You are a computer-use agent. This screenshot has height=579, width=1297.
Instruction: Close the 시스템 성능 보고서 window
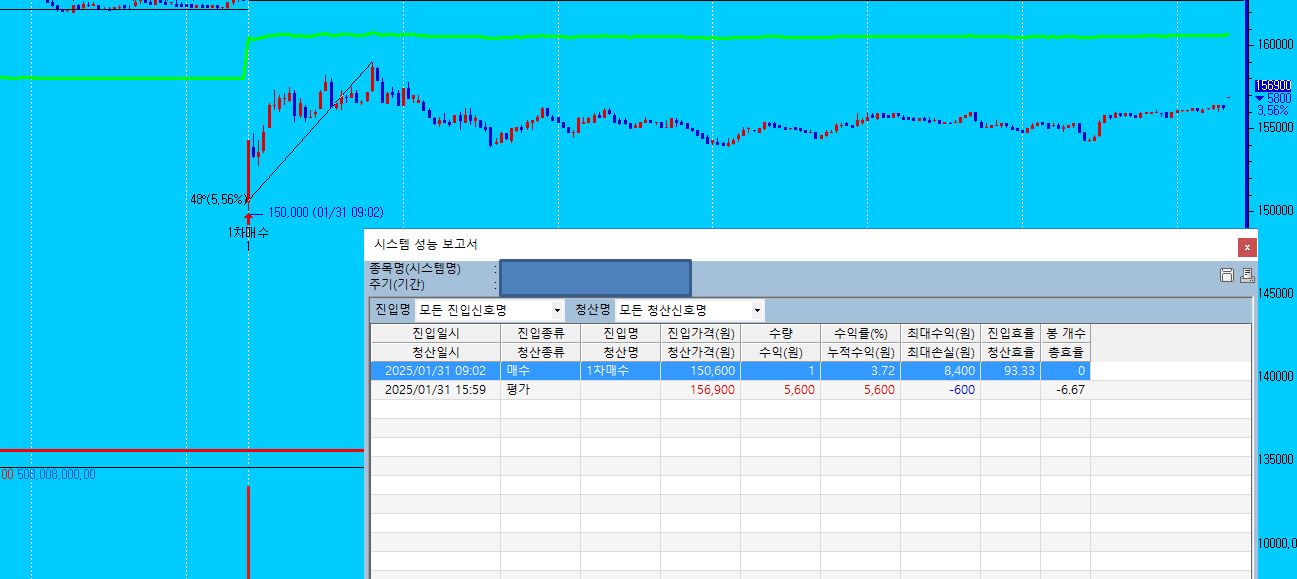point(1246,246)
